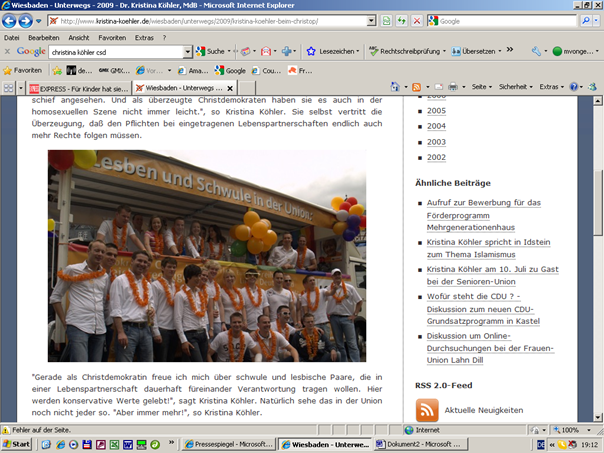Click the address bar URL field

click(x=212, y=21)
